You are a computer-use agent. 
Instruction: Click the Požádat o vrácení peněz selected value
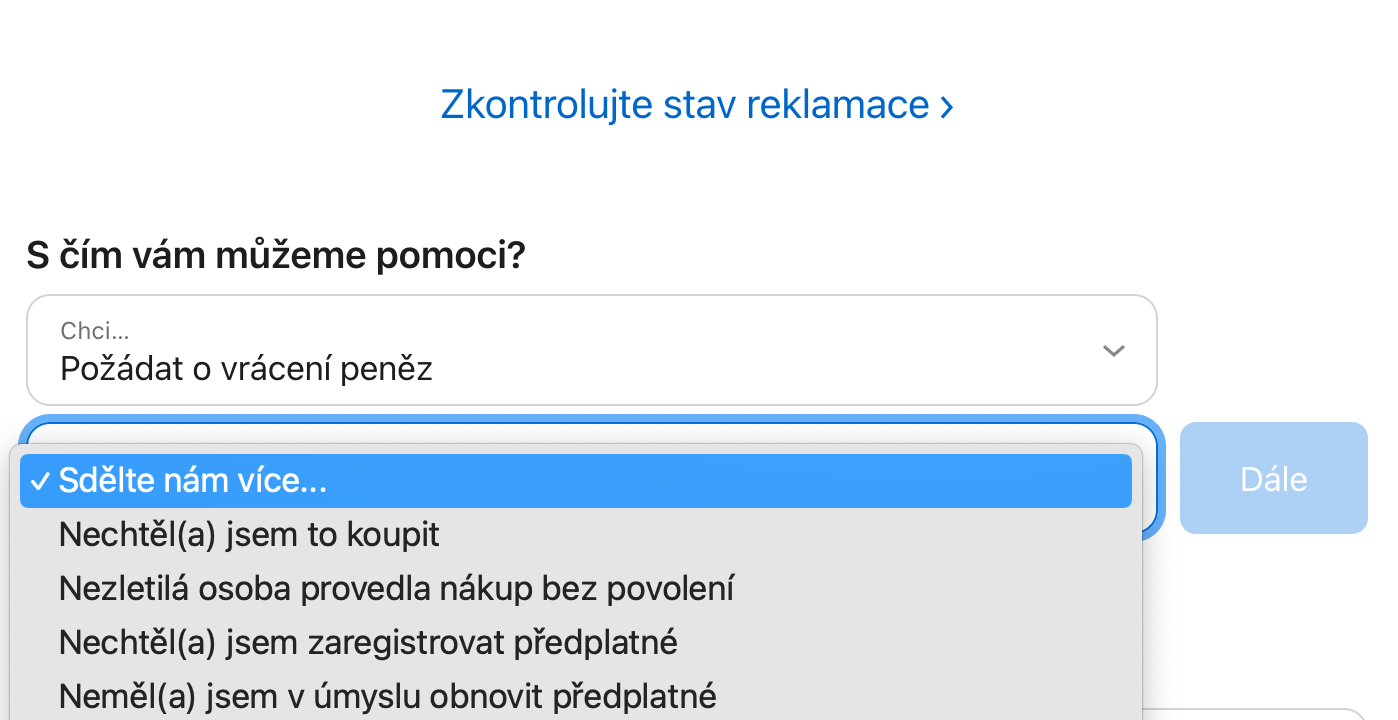[246, 369]
